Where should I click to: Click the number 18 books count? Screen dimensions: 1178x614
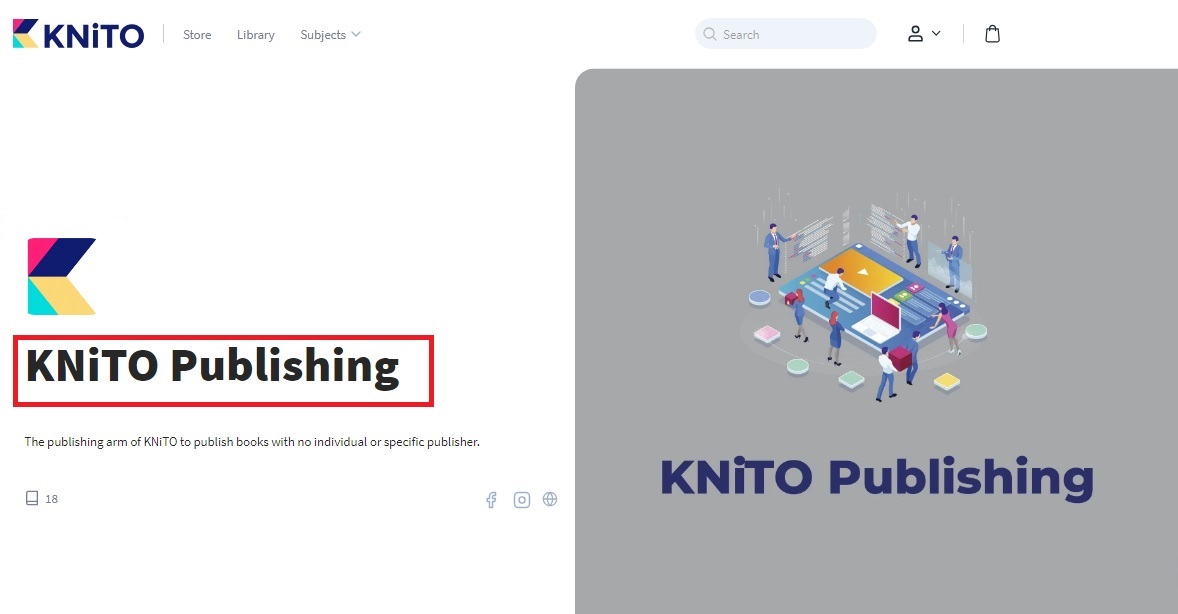(52, 499)
